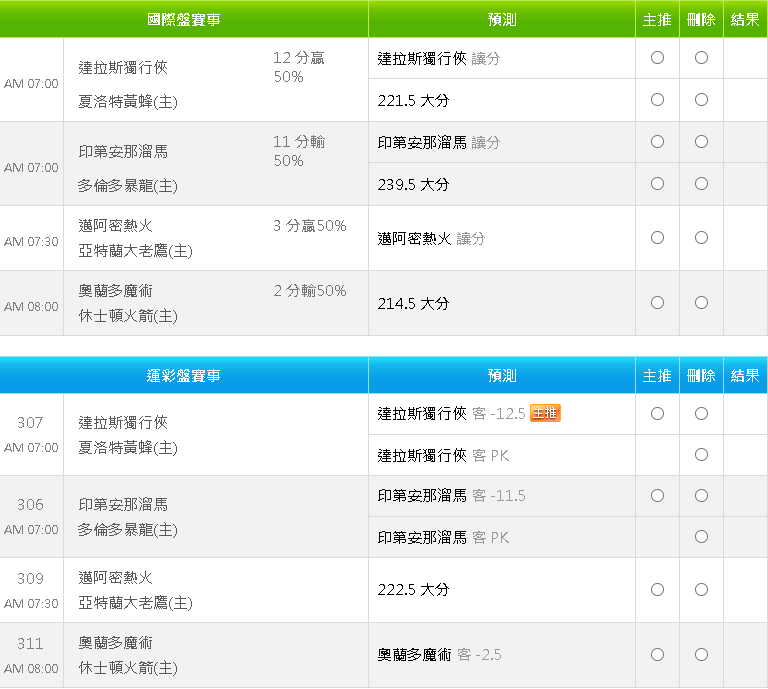The height and width of the screenshot is (689, 768).
Task: Mark 222.5 大分 as 主推
Action: coord(657,590)
